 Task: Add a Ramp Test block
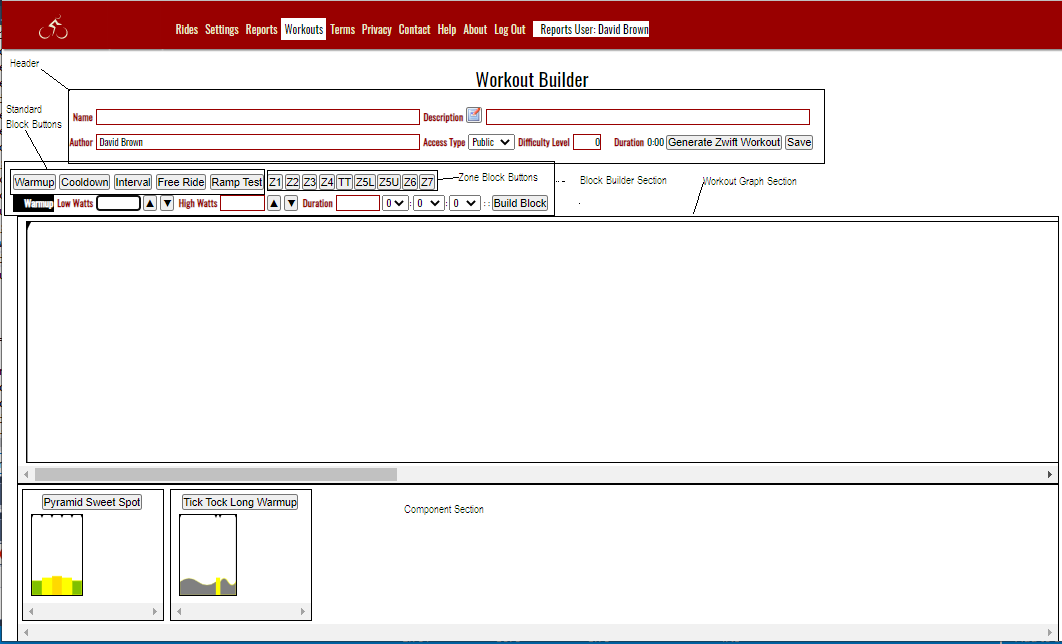tap(237, 182)
